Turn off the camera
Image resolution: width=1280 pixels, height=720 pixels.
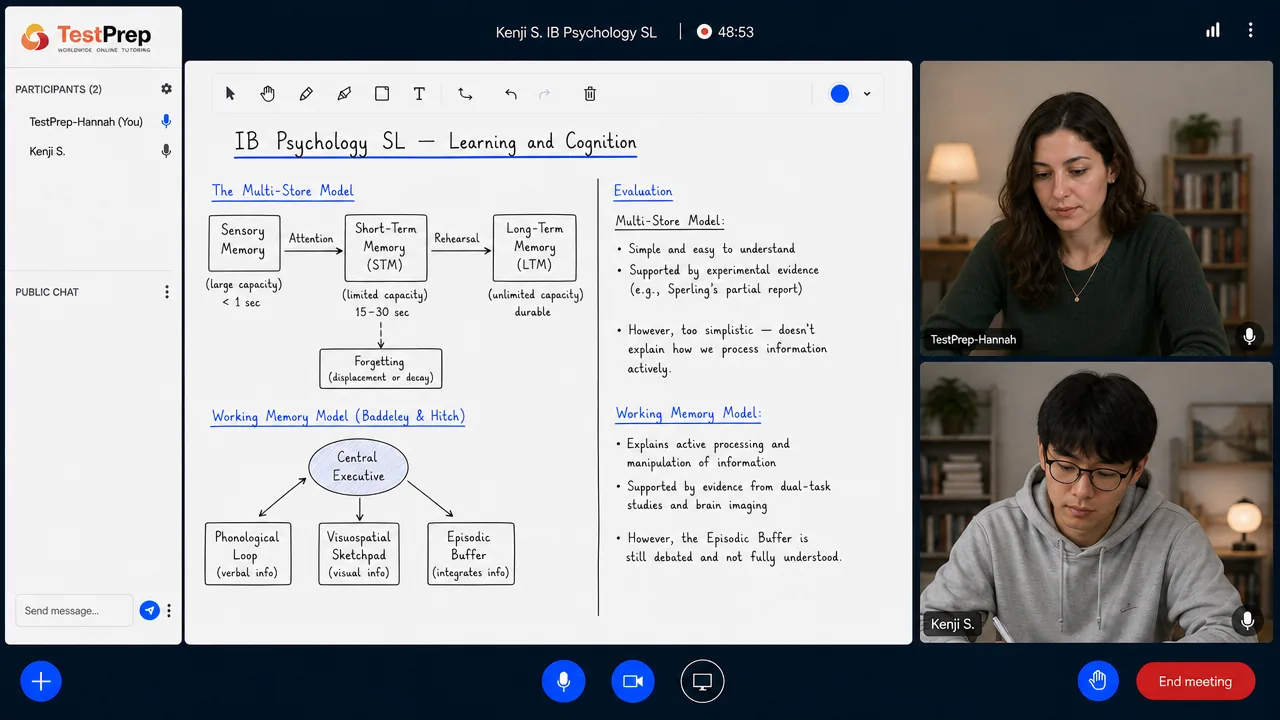(x=633, y=681)
